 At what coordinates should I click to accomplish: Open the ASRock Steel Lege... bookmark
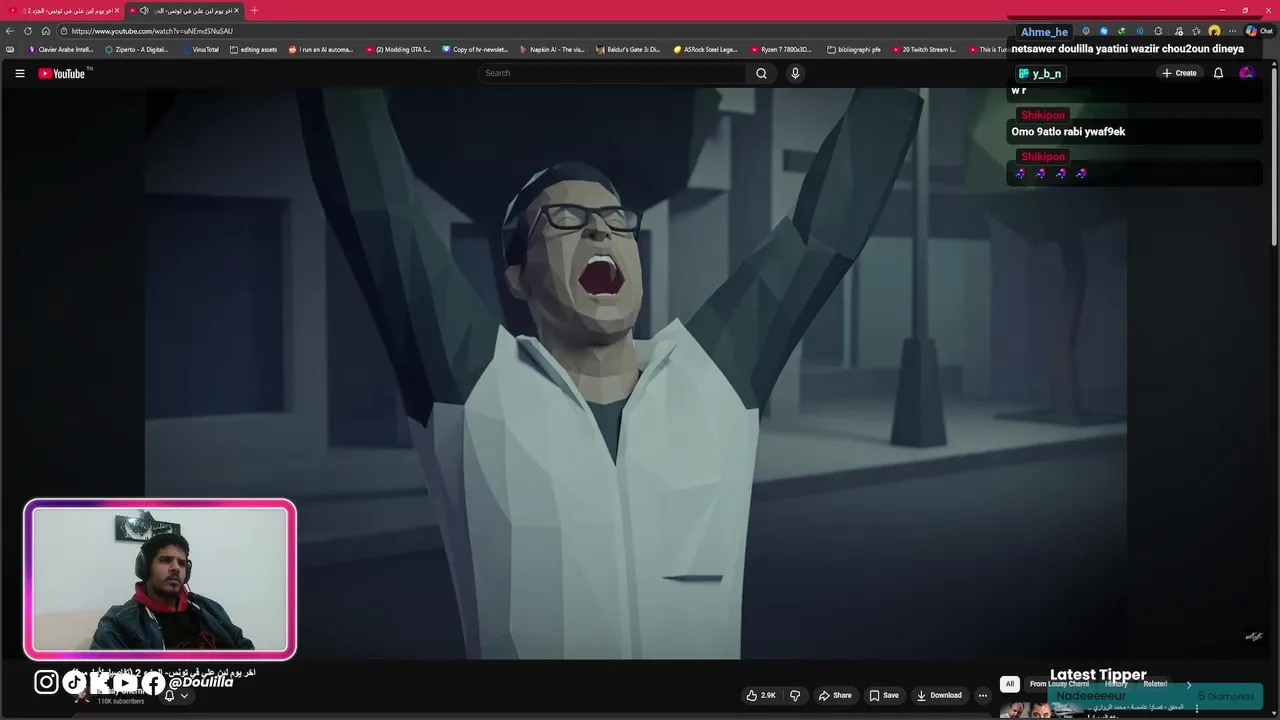[706, 49]
